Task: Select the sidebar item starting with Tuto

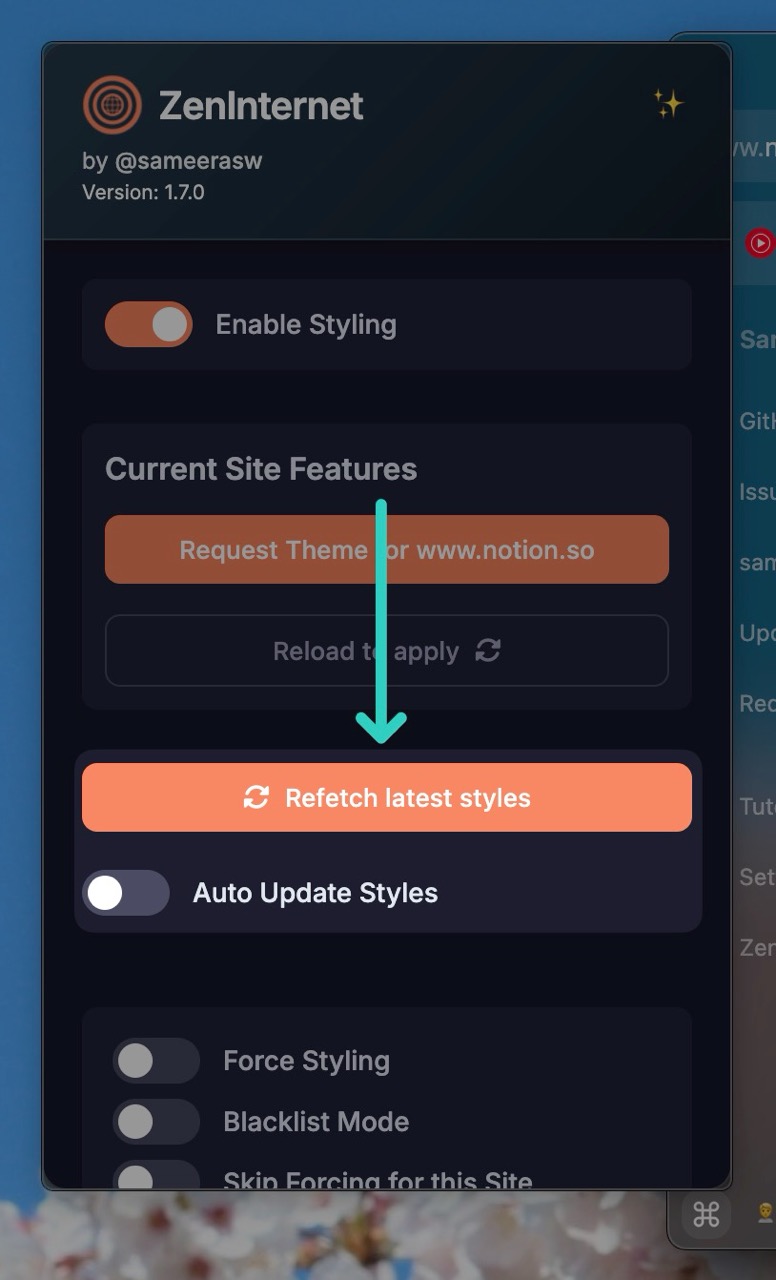Action: (x=757, y=806)
